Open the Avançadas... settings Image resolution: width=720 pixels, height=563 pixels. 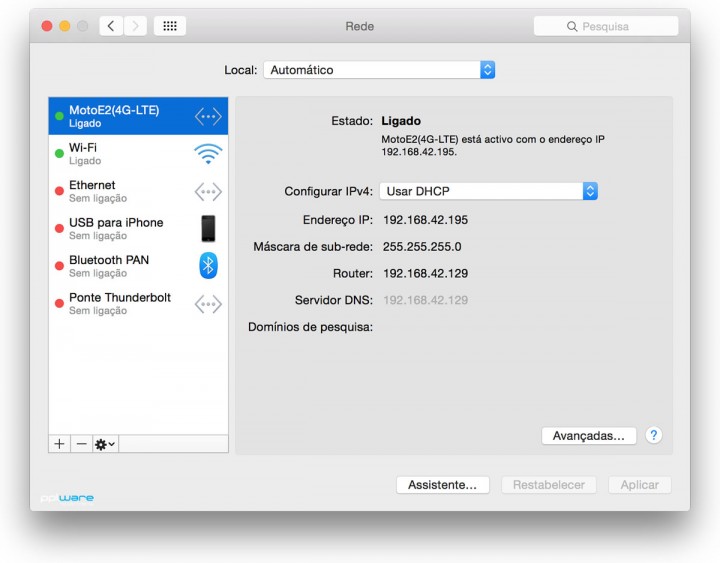[589, 435]
